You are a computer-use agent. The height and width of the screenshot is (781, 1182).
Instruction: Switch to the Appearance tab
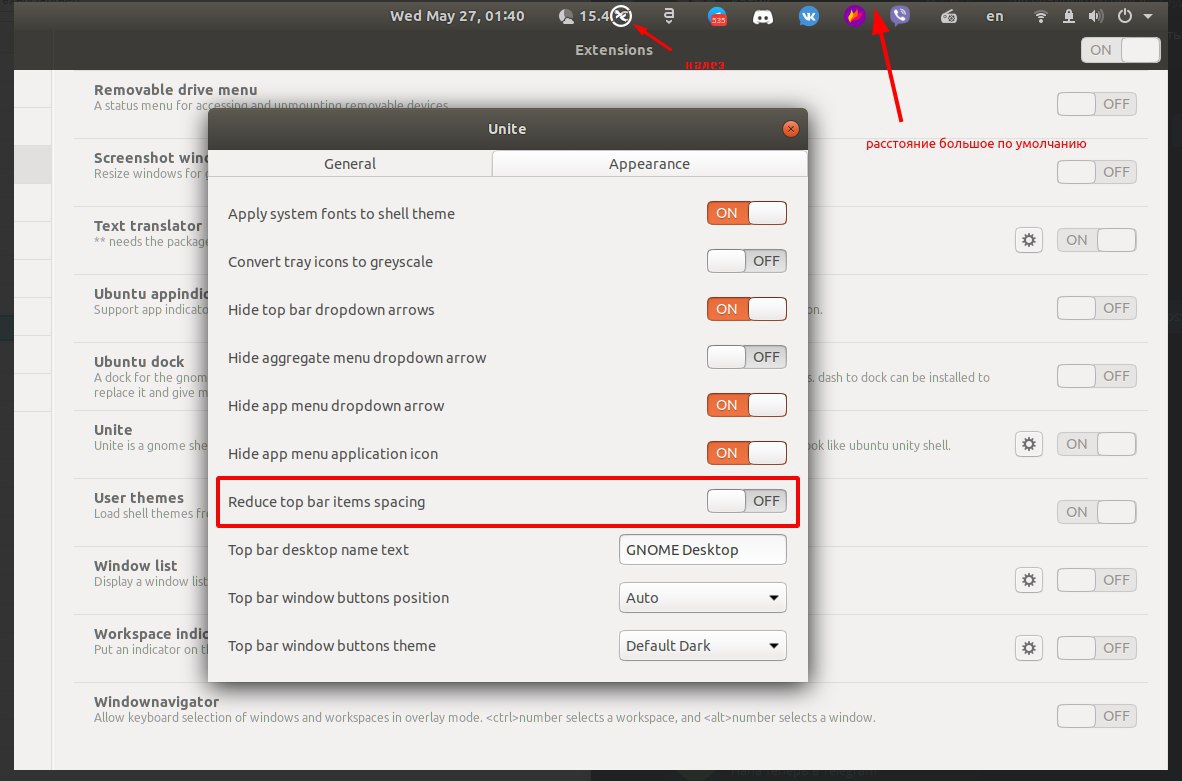pos(649,164)
